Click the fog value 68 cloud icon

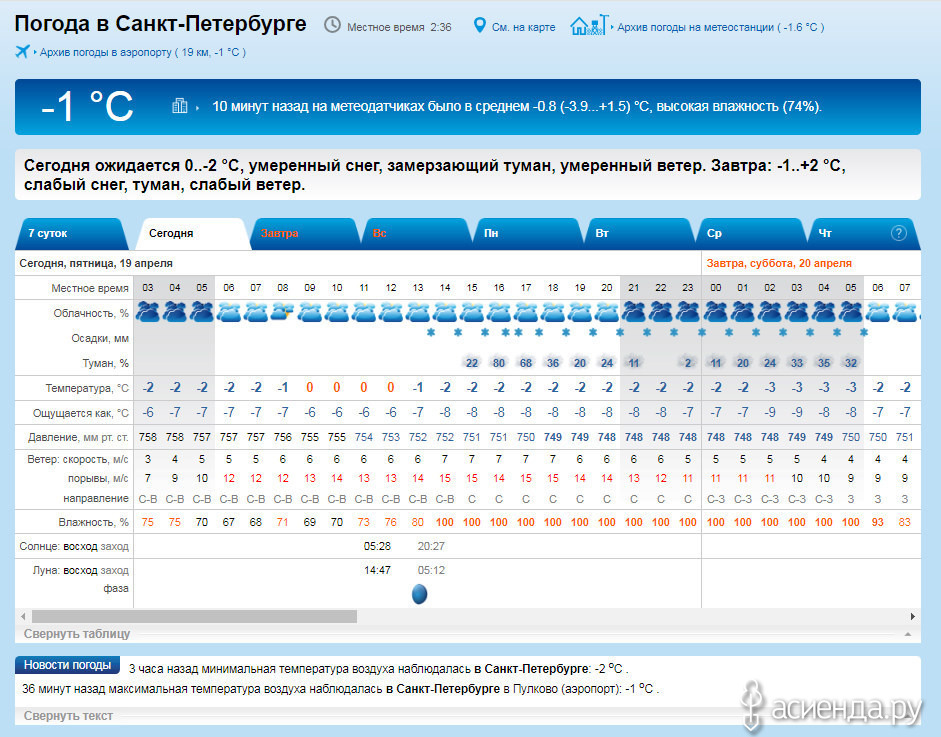click(x=526, y=362)
